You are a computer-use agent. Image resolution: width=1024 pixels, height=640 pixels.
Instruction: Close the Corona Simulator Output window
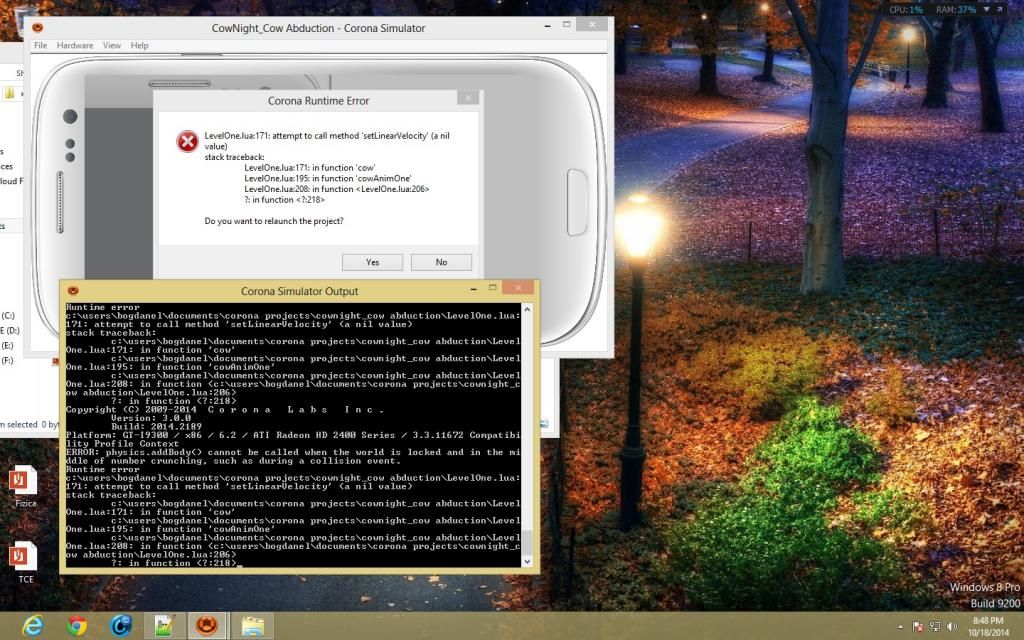tap(518, 287)
